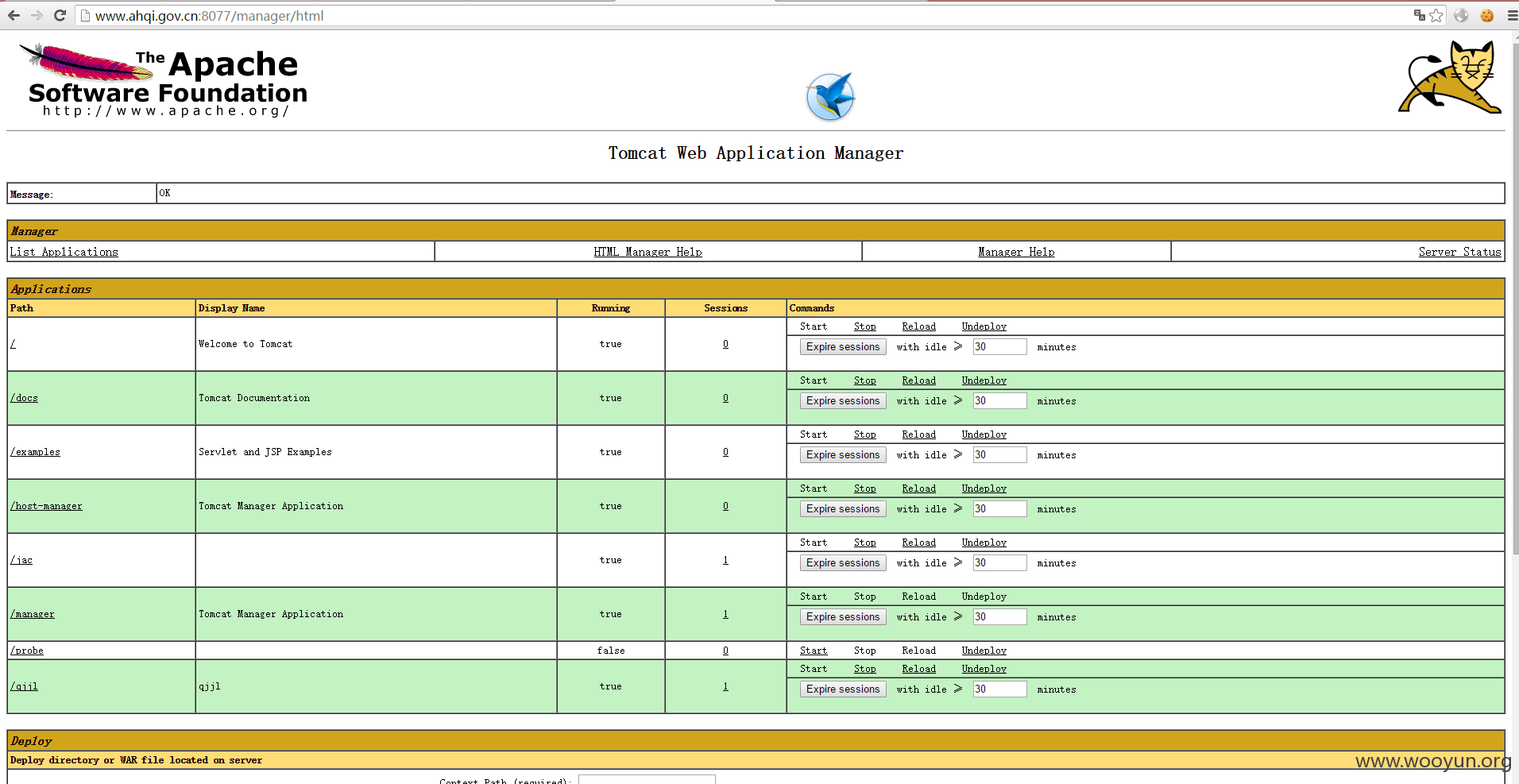Click the Tomcat cat logo
This screenshot has height=784, width=1519.
(1450, 77)
